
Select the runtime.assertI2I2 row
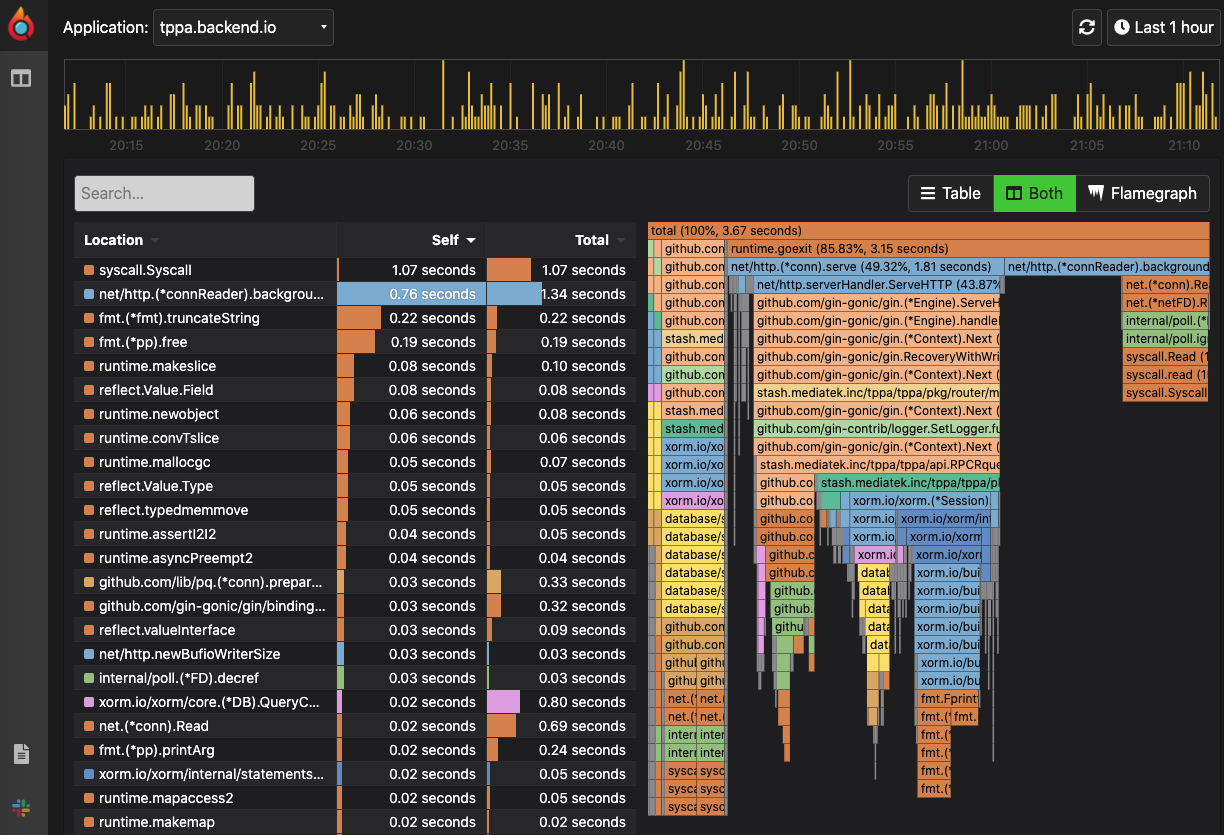[x=355, y=534]
